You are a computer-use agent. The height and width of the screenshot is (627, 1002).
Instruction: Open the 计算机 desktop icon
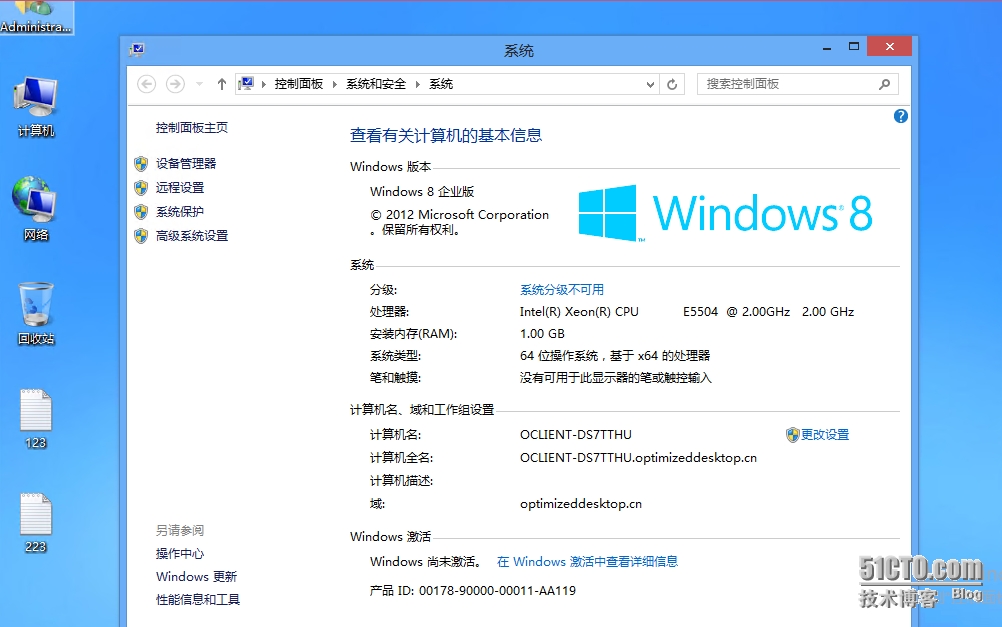point(36,106)
